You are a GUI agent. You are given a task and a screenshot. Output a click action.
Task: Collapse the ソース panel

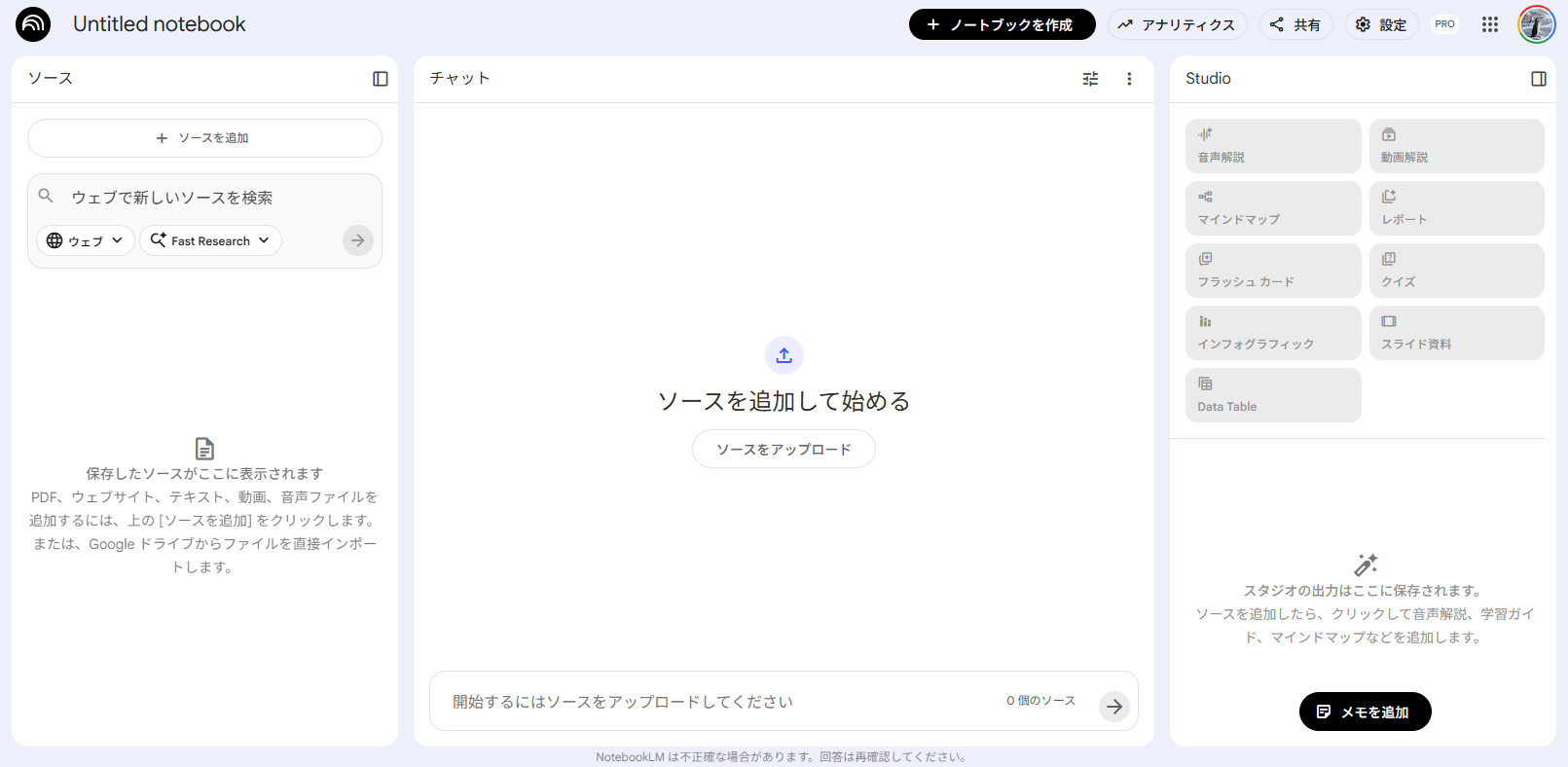click(x=381, y=79)
